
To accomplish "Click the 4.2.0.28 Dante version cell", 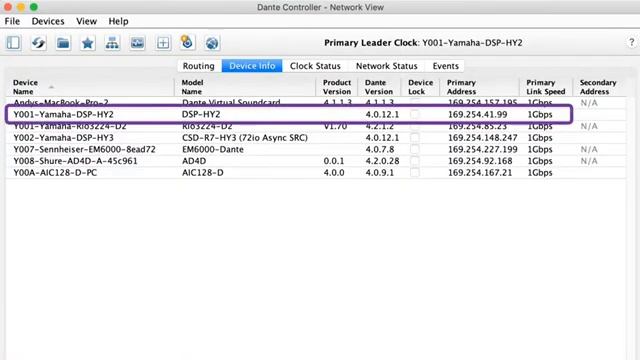I will [x=382, y=161].
